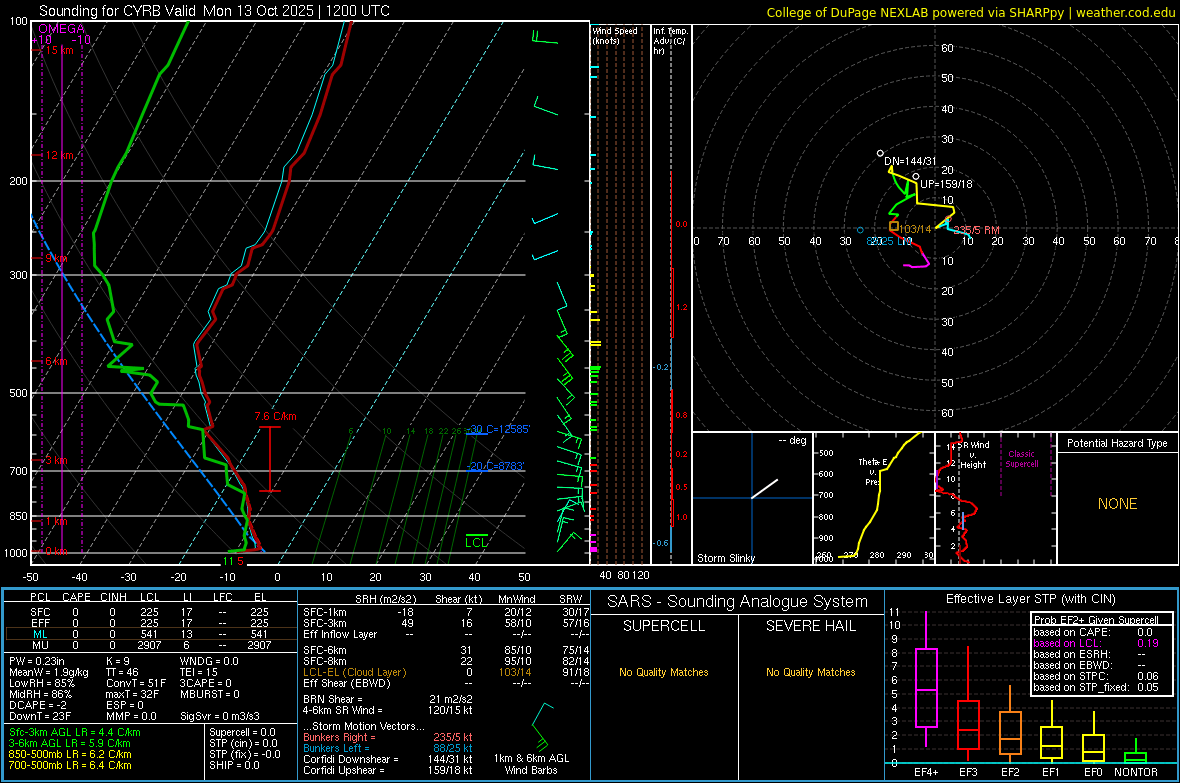The image size is (1180, 783).
Task: Click the Classic Supercell label
Action: tap(1022, 459)
